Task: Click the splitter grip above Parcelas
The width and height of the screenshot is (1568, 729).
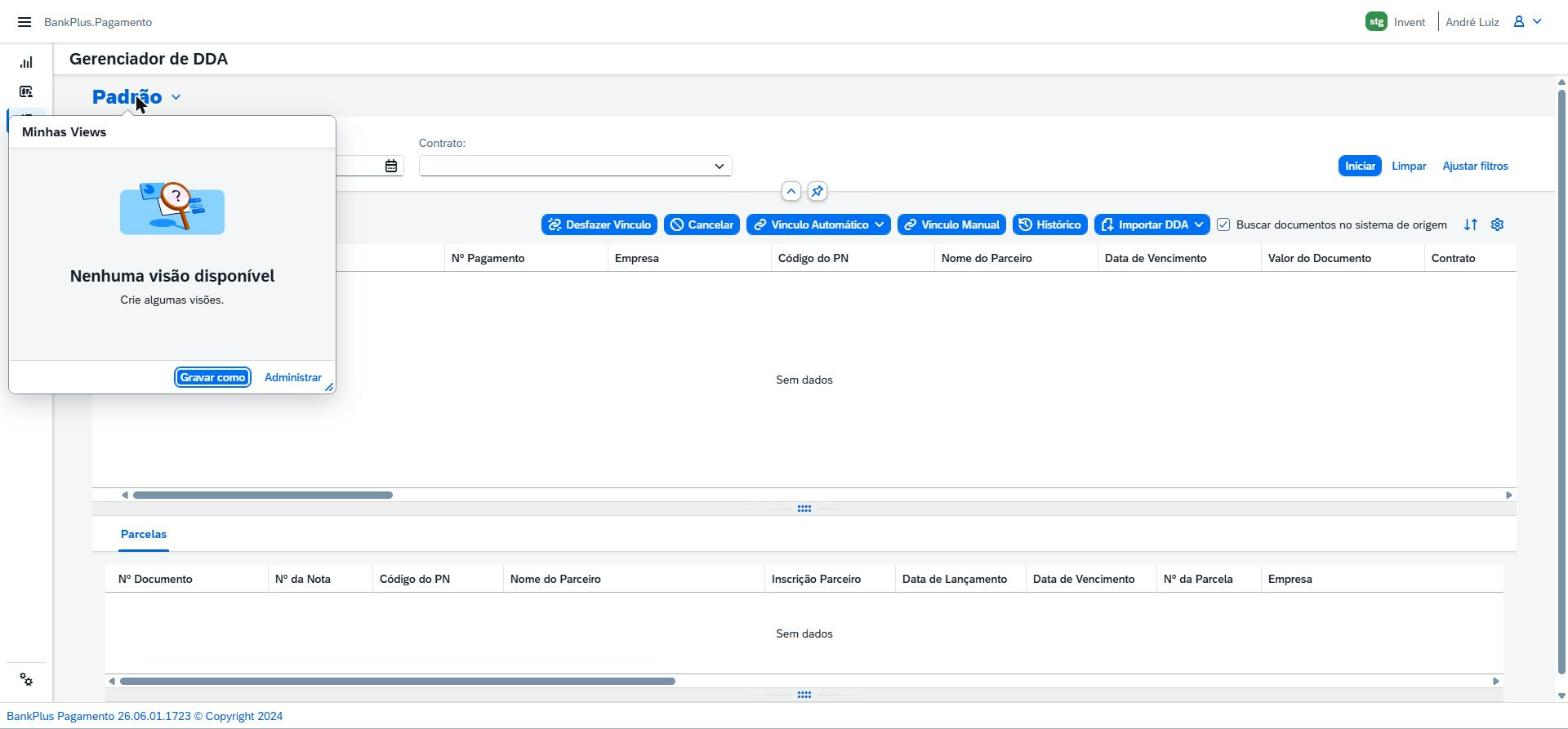Action: (804, 509)
